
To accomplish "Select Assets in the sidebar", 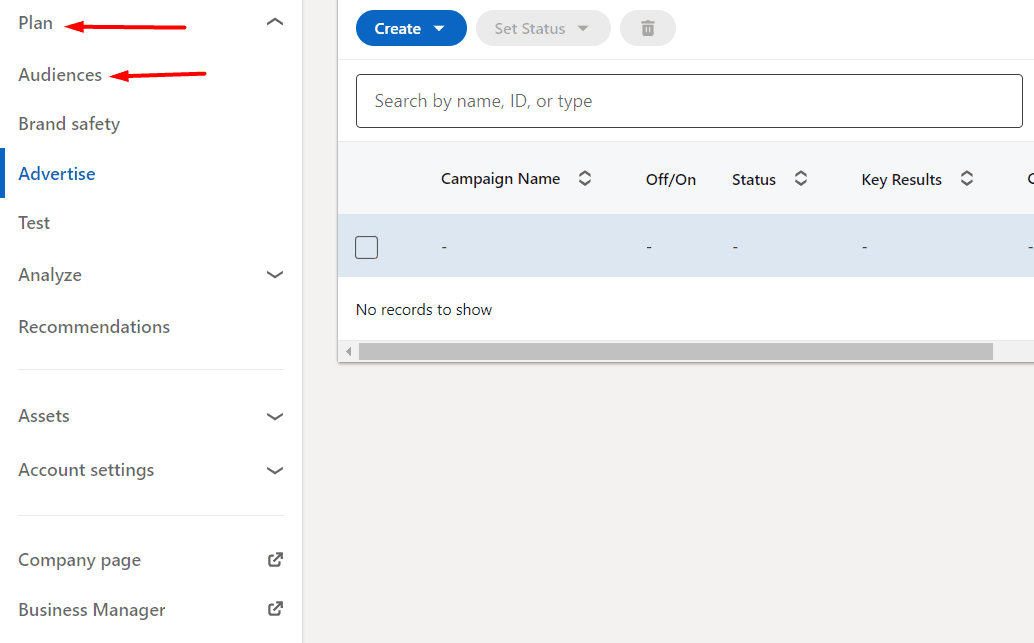I will pos(44,416).
